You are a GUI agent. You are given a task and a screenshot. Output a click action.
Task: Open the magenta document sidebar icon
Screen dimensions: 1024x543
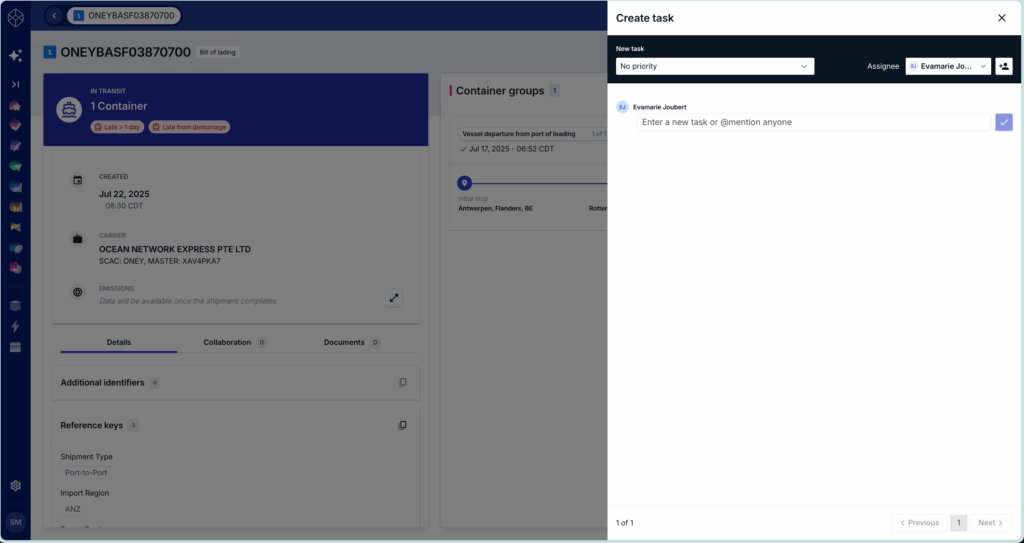pyautogui.click(x=16, y=268)
